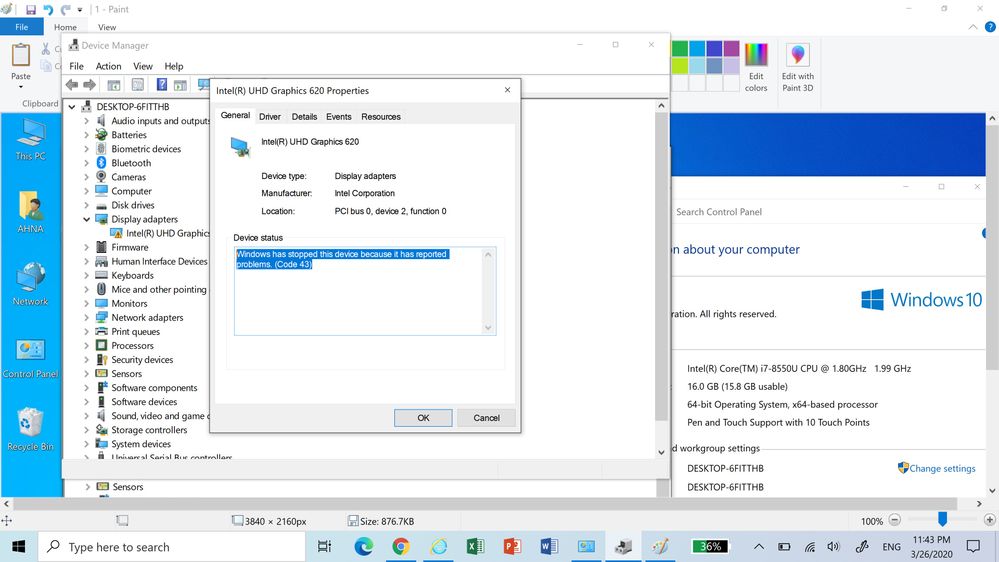The height and width of the screenshot is (562, 999).
Task: Select Paint Home ribbon tab
Action: click(65, 27)
